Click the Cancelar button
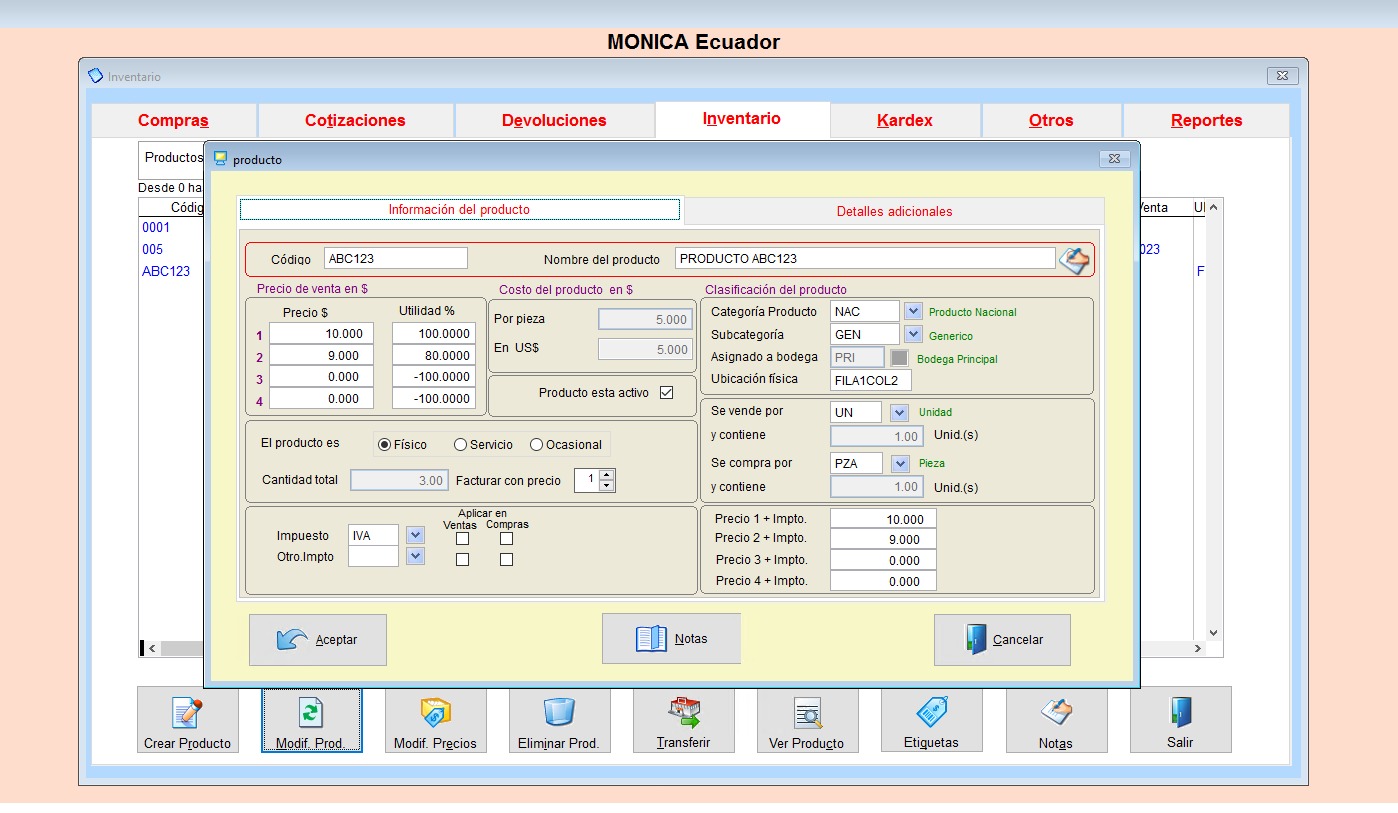 point(1002,639)
